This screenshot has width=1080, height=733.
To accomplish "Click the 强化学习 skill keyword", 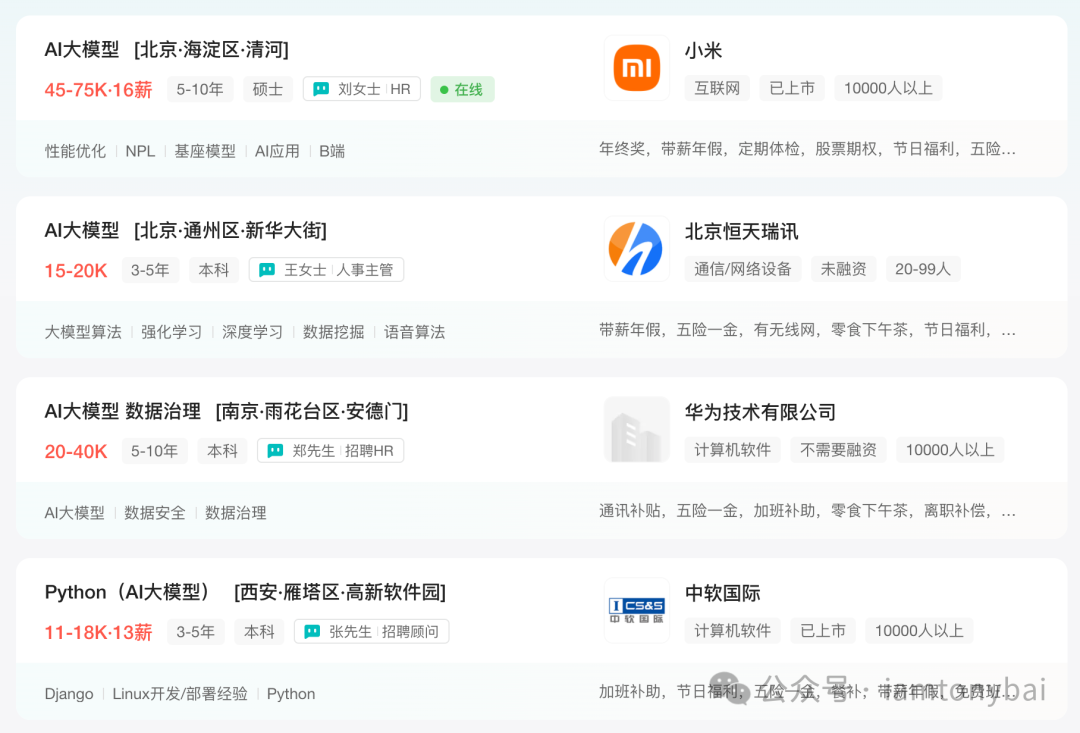I will pos(172,332).
